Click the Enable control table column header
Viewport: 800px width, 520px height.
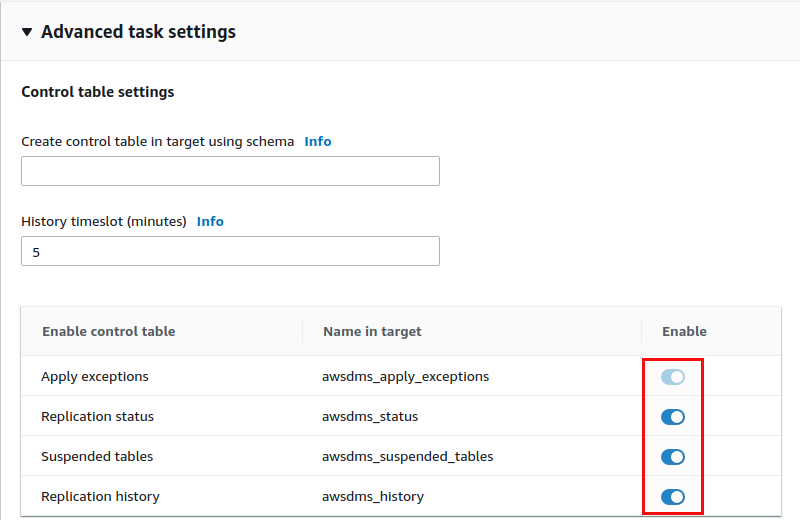(109, 332)
